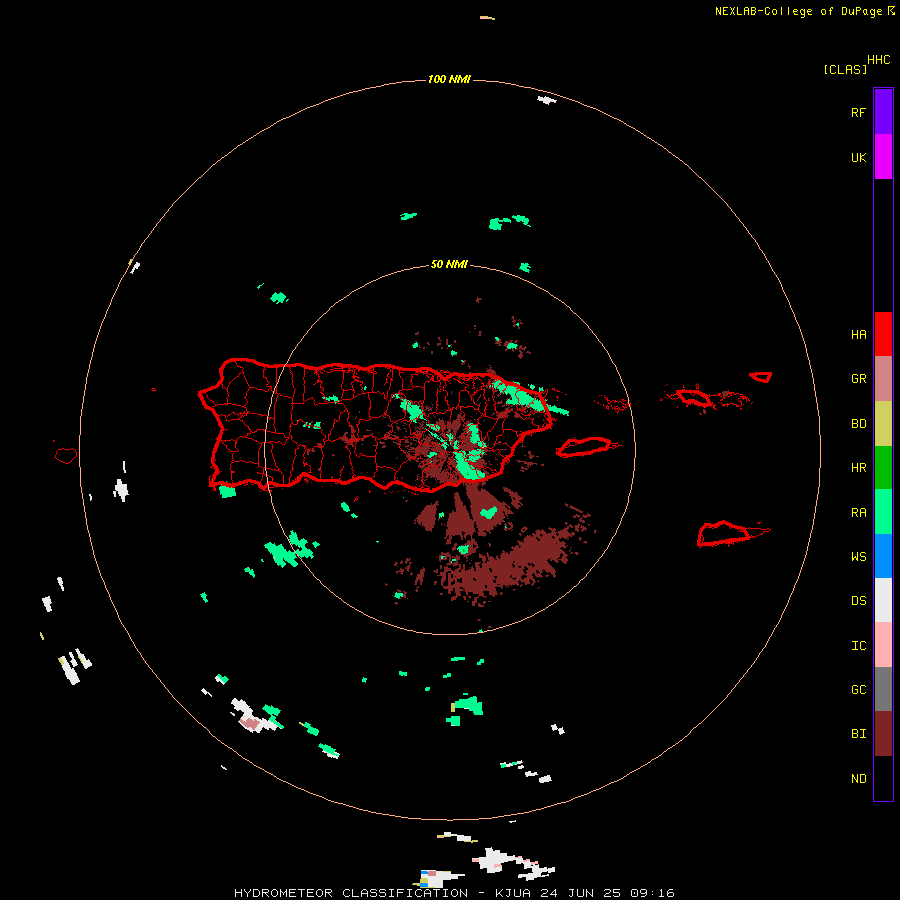Click the BI legend label
This screenshot has width=900, height=900.
pos(858,734)
